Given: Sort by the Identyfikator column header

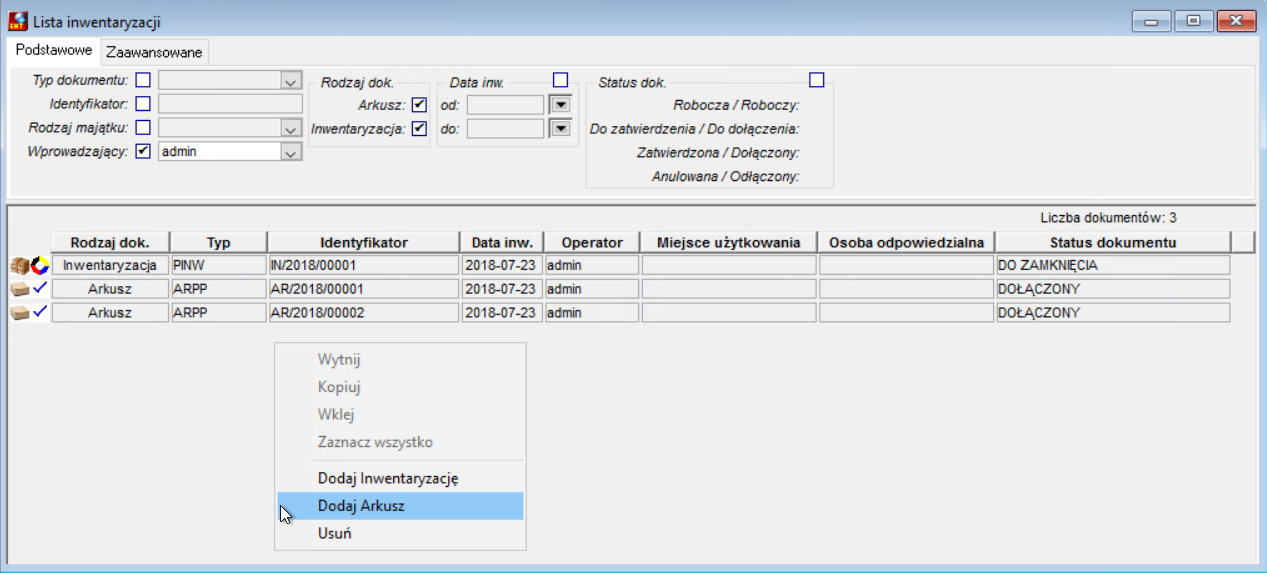Looking at the screenshot, I should click(364, 242).
